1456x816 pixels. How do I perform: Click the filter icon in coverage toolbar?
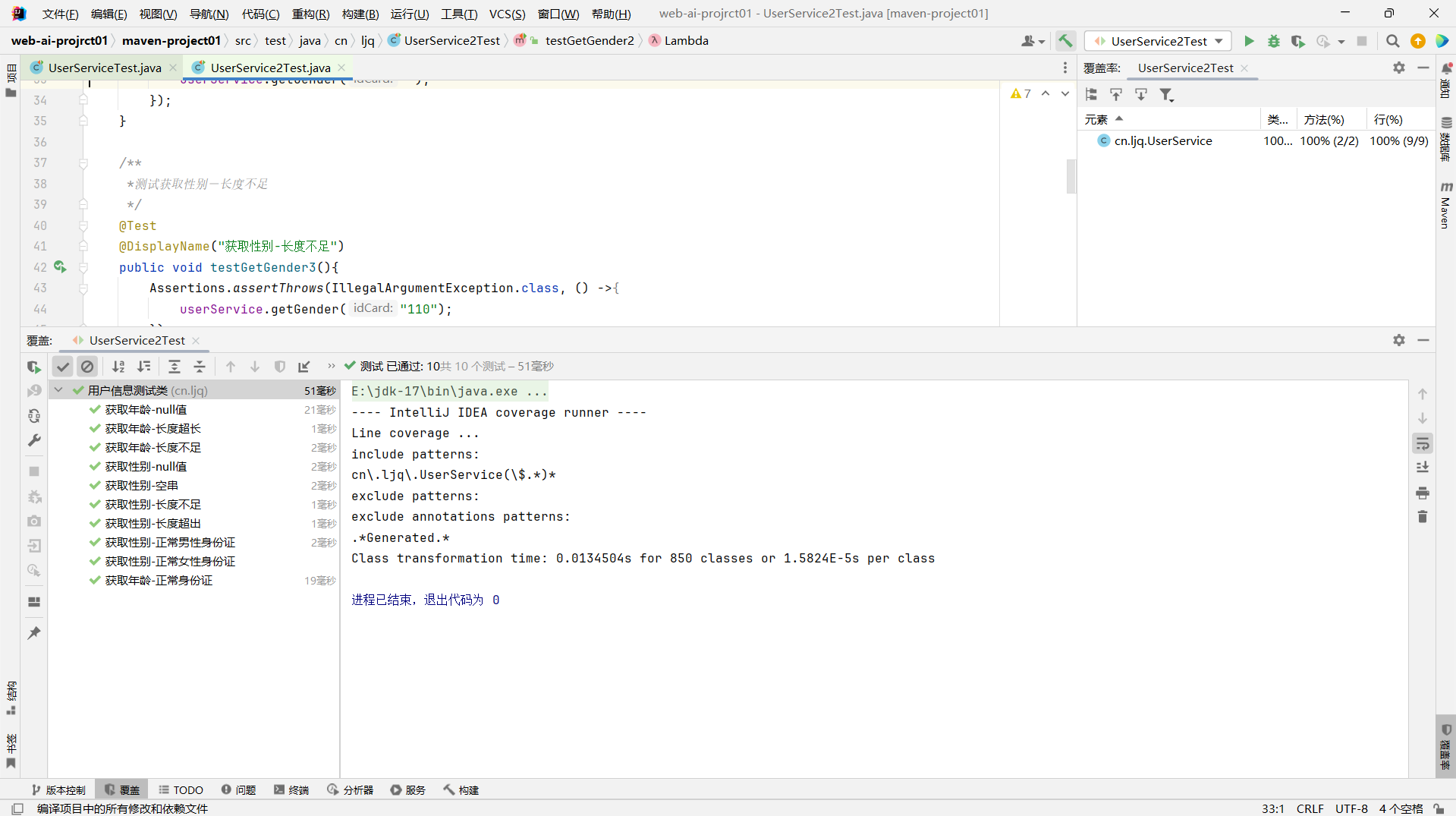pos(1166,95)
